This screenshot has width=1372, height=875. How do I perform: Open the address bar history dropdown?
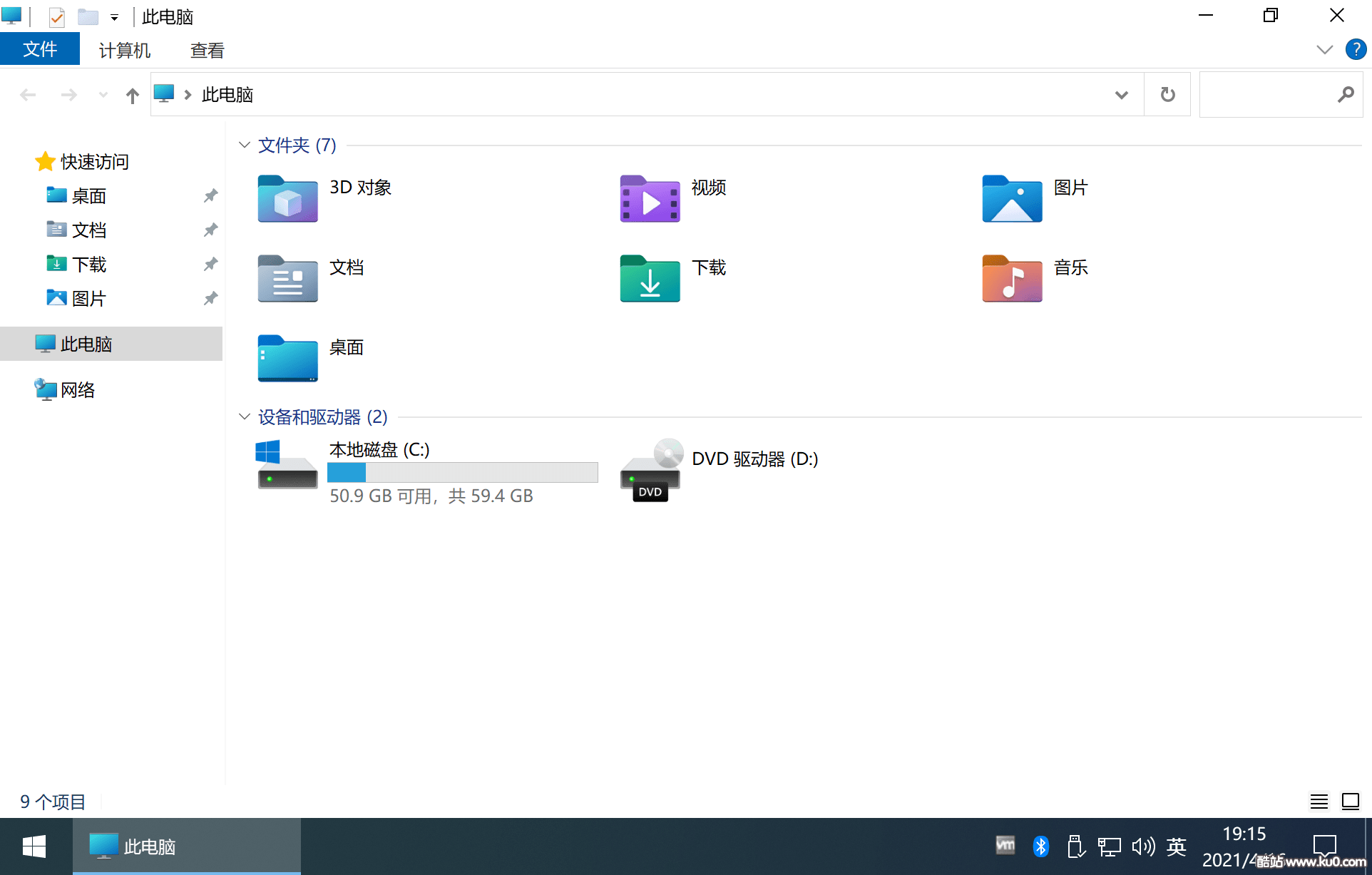[1121, 95]
